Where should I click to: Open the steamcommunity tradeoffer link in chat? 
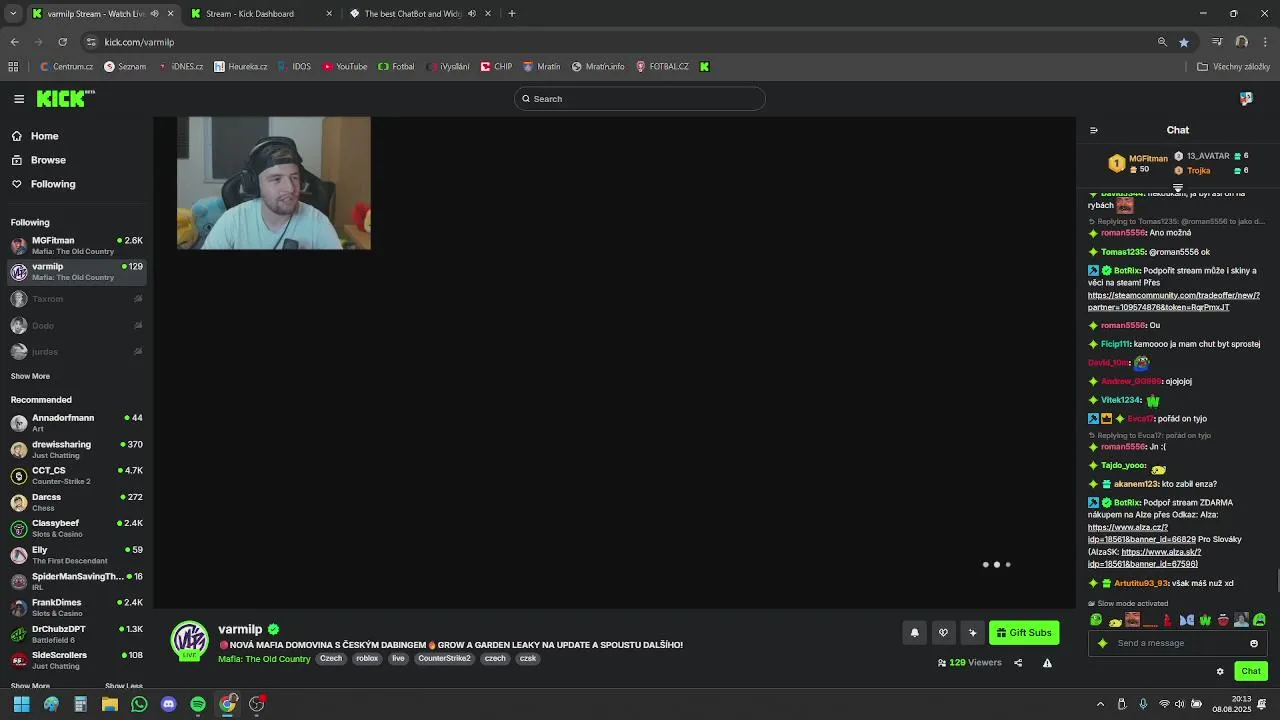(1173, 301)
